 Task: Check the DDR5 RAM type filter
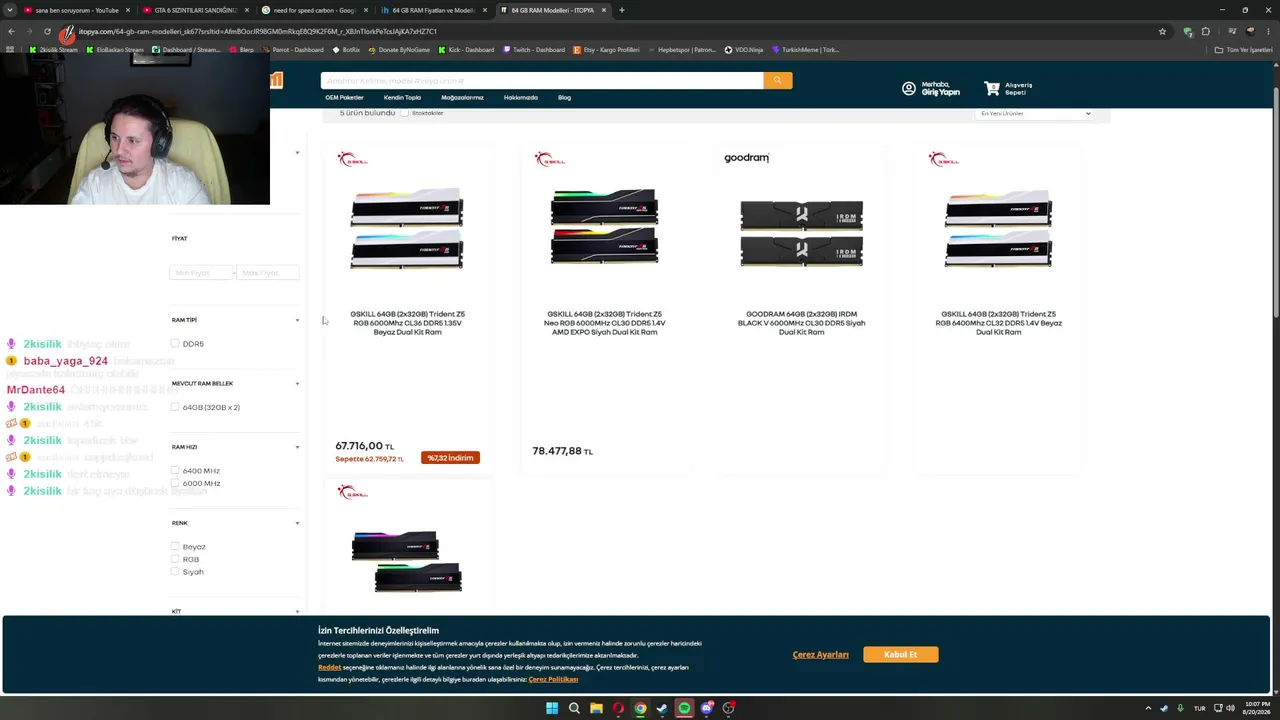175,344
